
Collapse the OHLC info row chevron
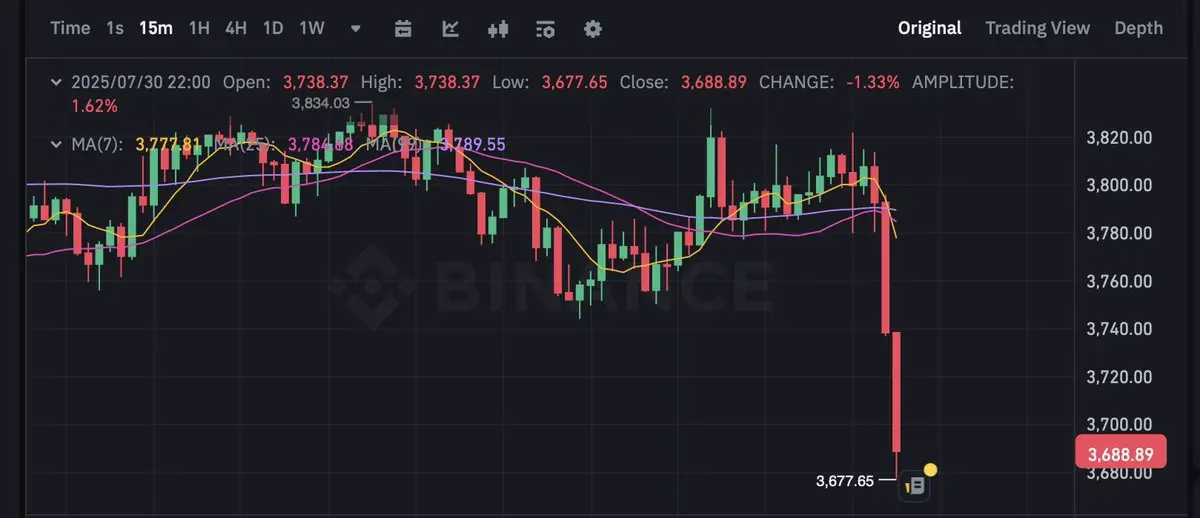(56, 82)
